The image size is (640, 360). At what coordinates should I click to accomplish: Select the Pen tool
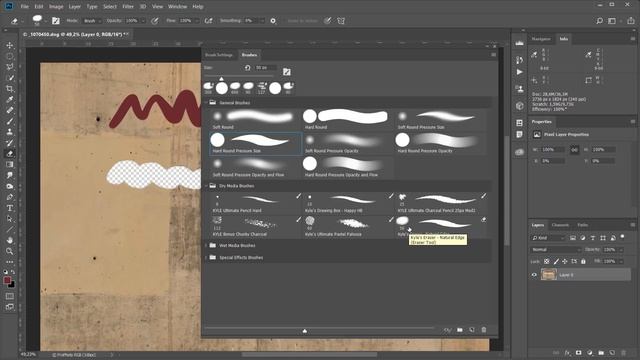tap(10, 197)
